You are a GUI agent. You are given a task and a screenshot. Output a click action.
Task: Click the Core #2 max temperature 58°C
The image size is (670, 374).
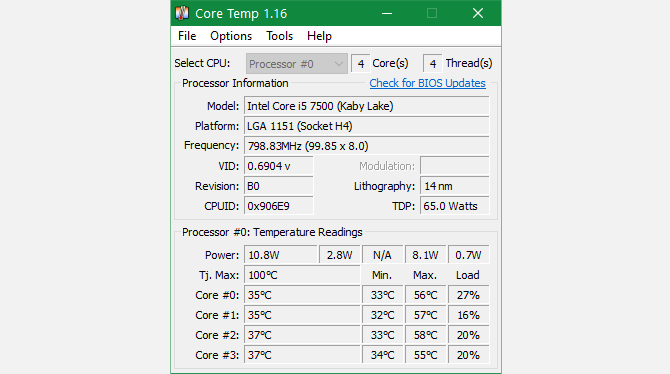tap(425, 335)
